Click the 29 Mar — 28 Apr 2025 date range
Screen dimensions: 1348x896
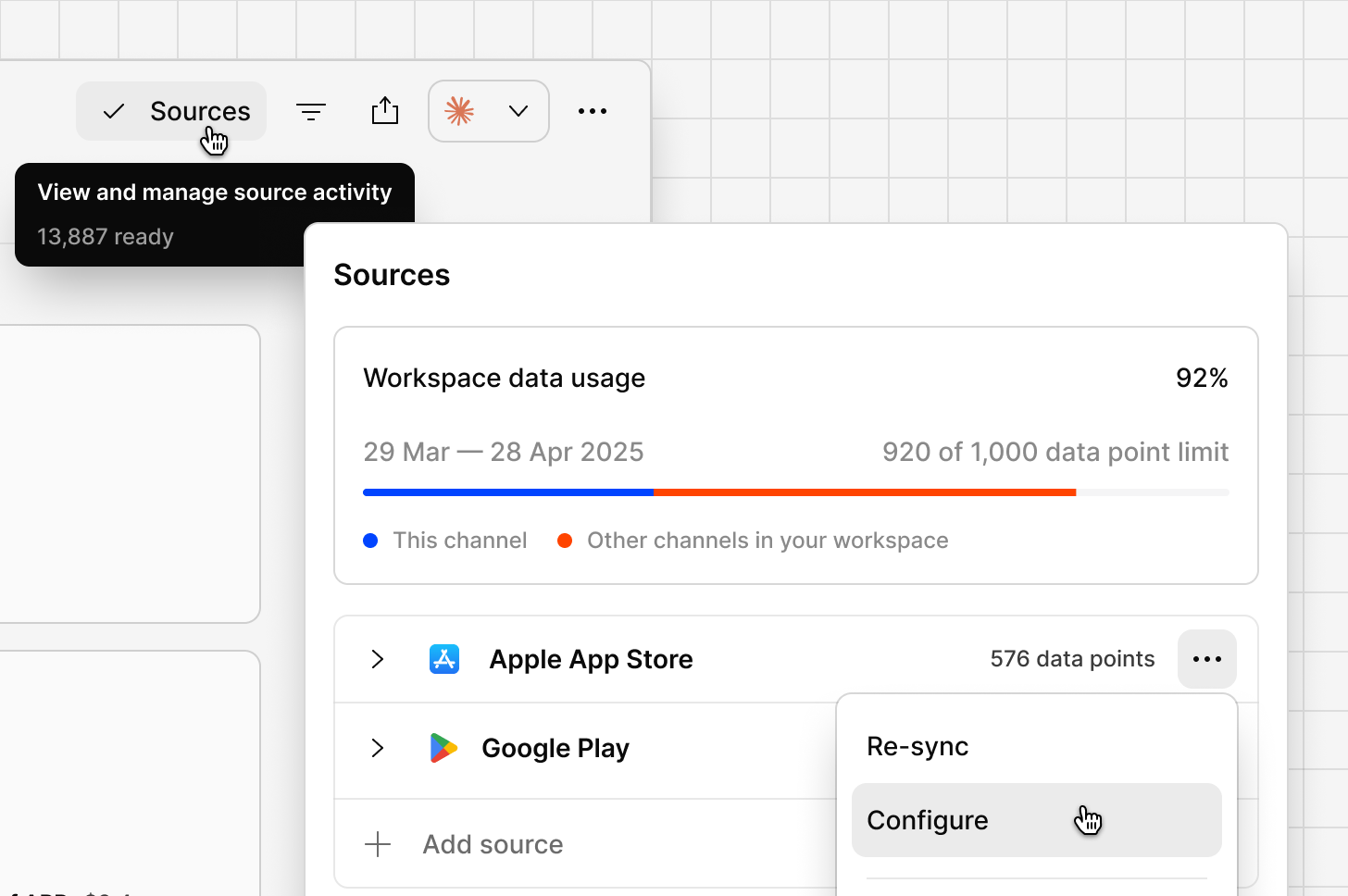(504, 452)
